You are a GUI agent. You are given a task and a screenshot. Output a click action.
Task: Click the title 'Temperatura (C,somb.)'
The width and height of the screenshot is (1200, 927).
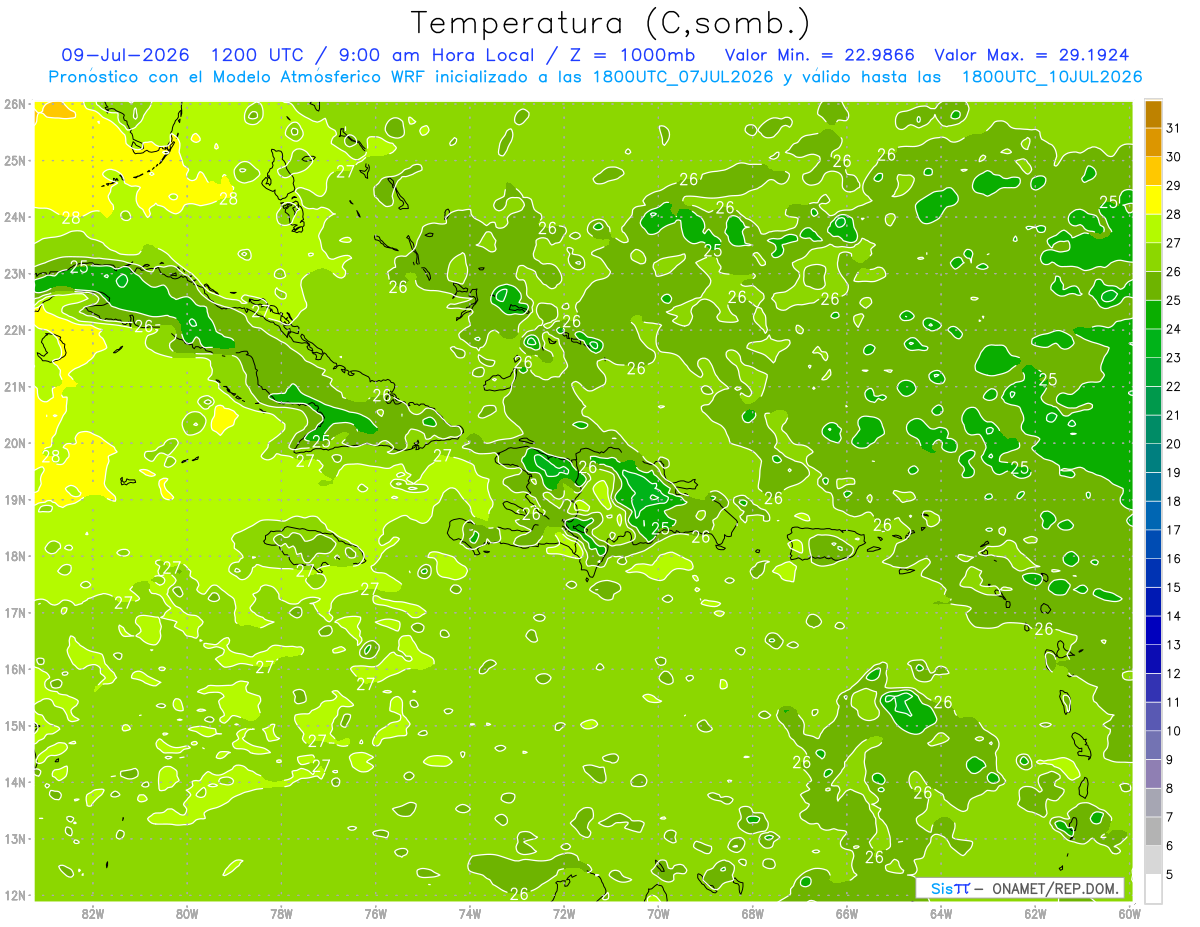pyautogui.click(x=610, y=23)
